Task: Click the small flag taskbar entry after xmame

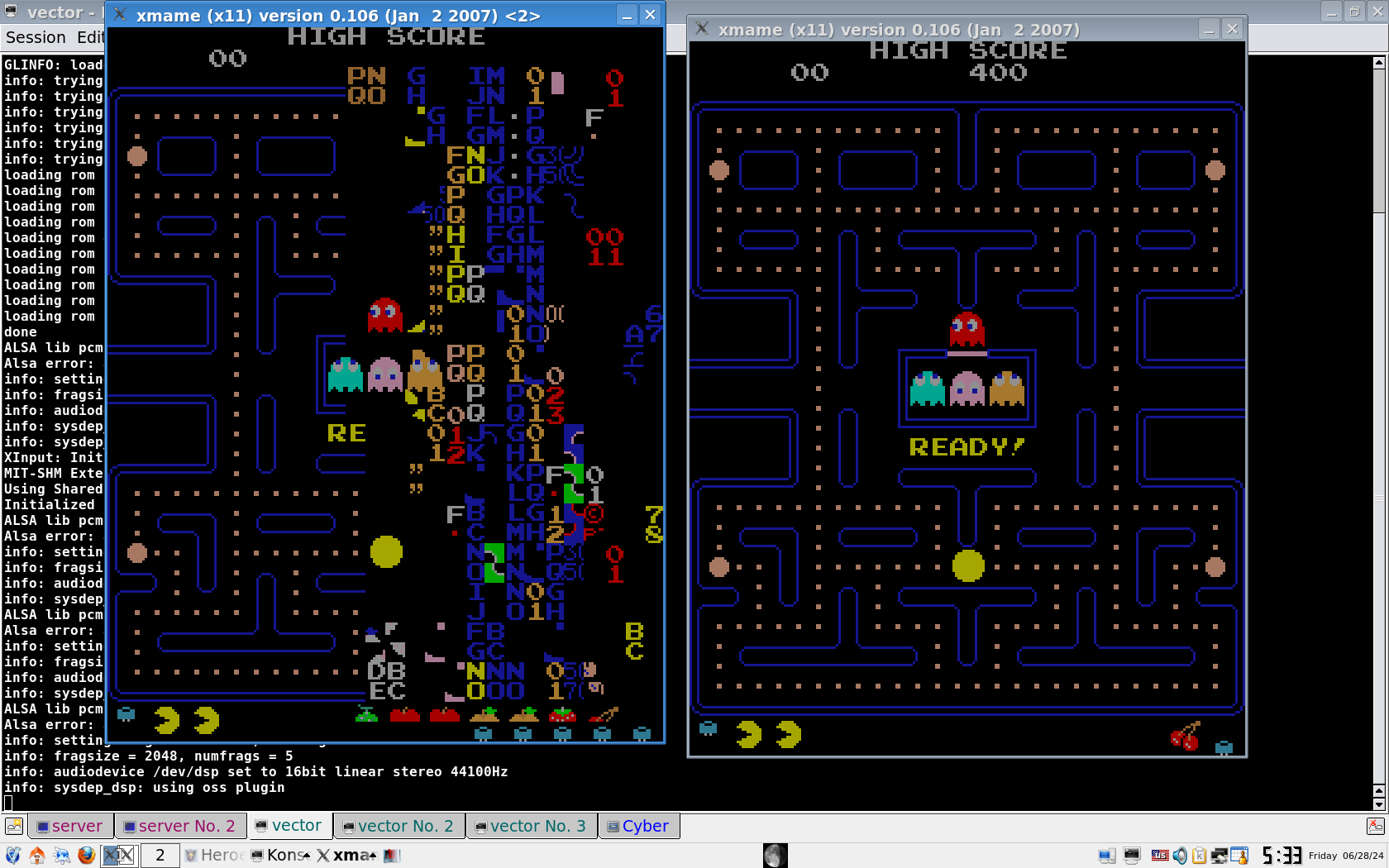Action: click(x=391, y=855)
